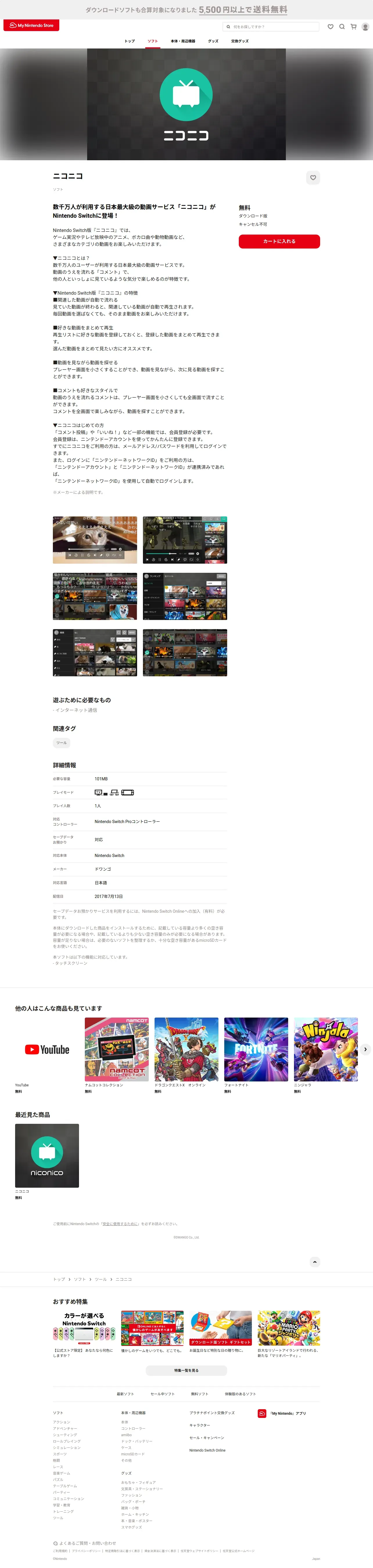
Task: Open the セール・キャンペーン footer link
Action: [207, 1438]
